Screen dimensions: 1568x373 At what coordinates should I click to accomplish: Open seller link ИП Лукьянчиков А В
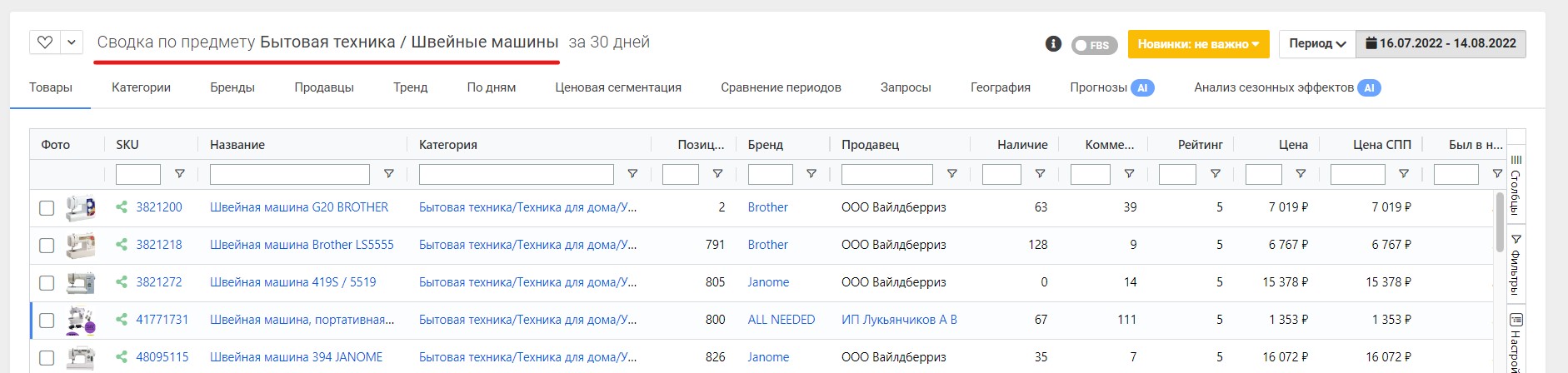[x=899, y=320]
